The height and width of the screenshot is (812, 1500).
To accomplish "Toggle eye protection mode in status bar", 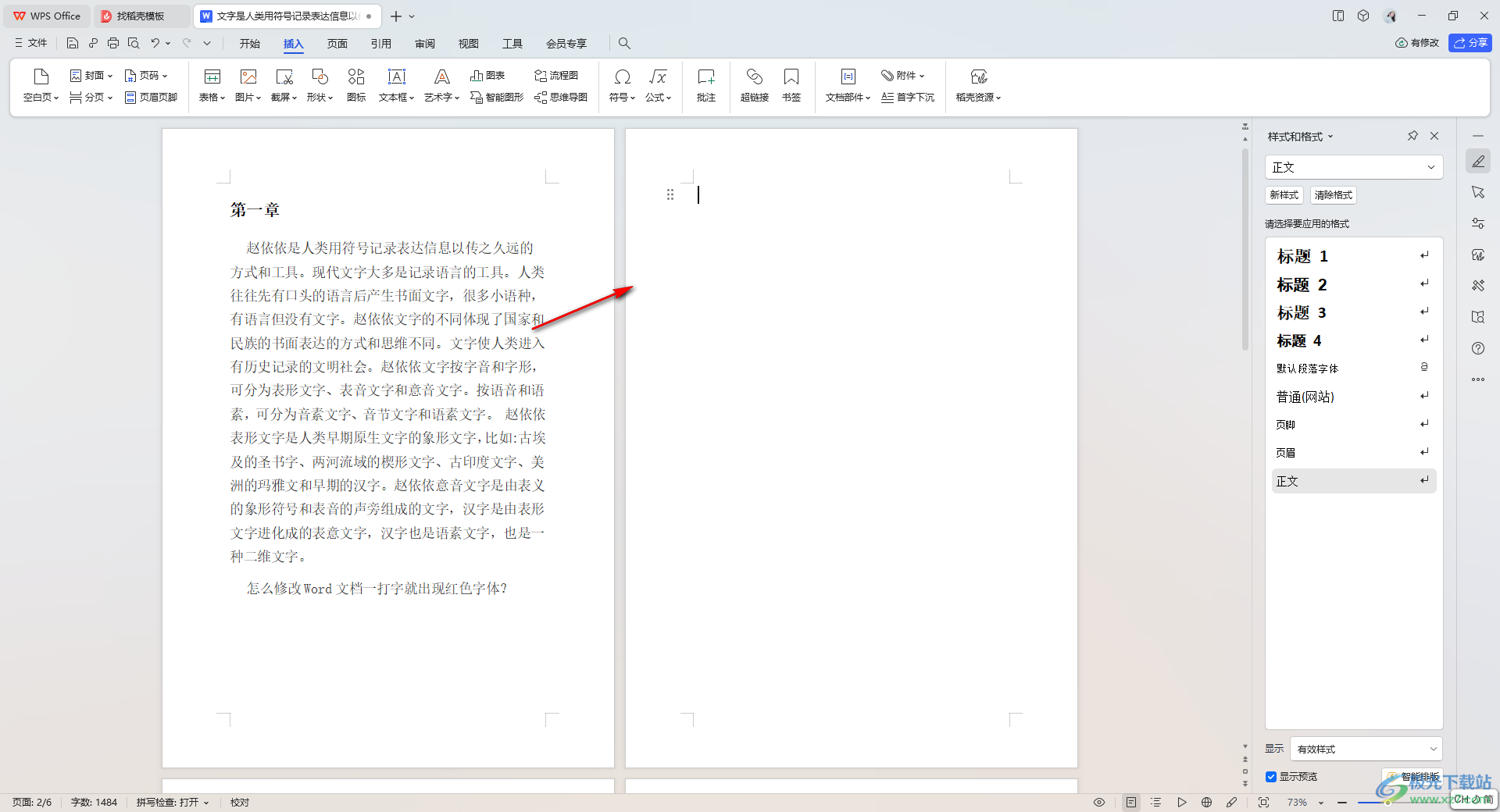I will [x=1099, y=802].
